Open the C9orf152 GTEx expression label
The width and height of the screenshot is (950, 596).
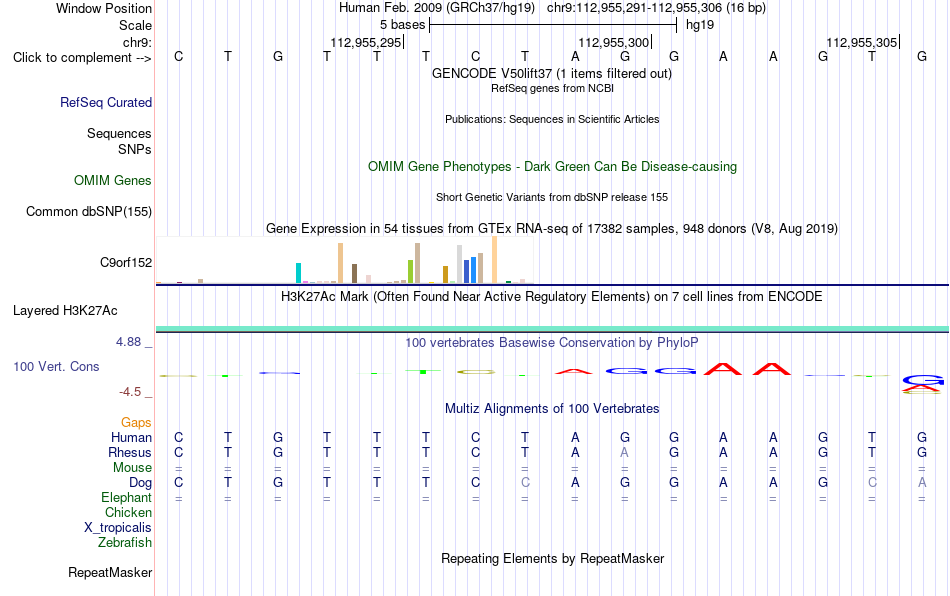pos(125,262)
